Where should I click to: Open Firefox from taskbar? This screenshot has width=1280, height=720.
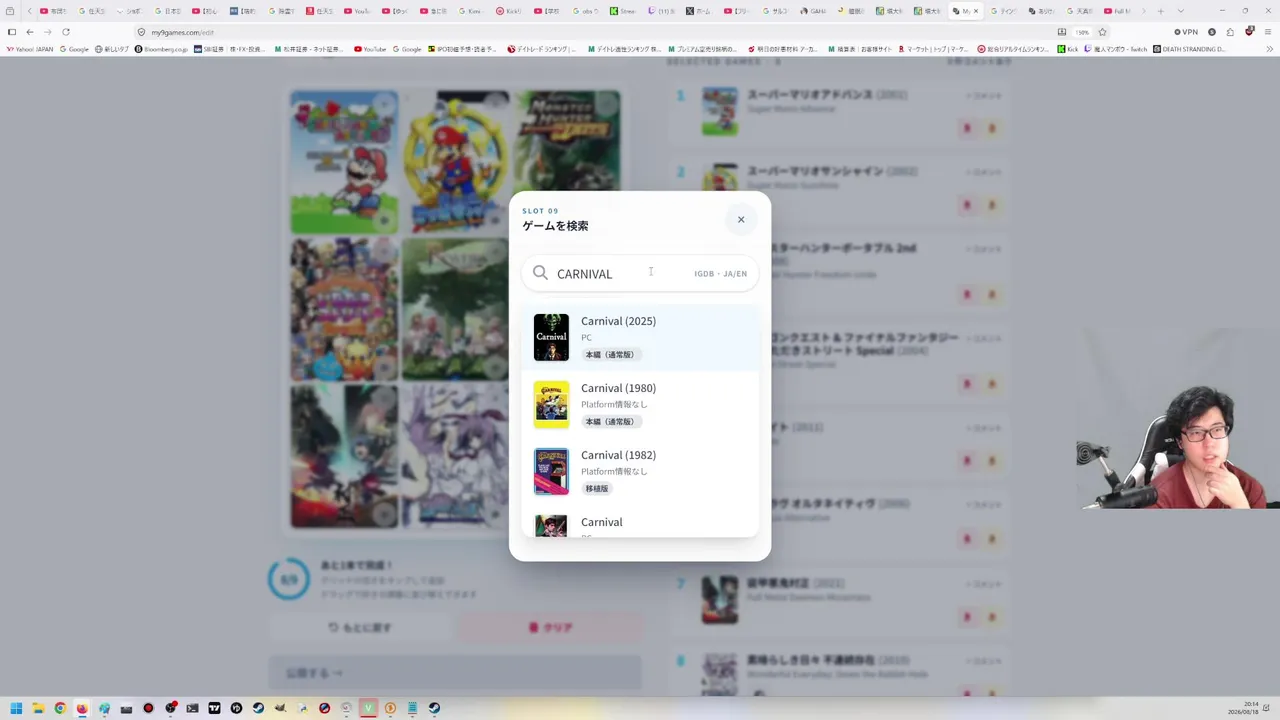click(82, 708)
